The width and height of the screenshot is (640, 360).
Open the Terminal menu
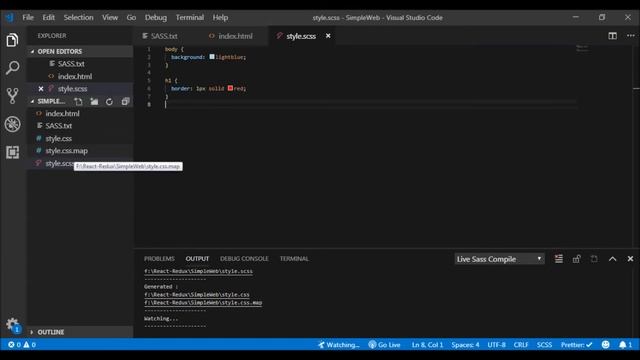click(190, 18)
